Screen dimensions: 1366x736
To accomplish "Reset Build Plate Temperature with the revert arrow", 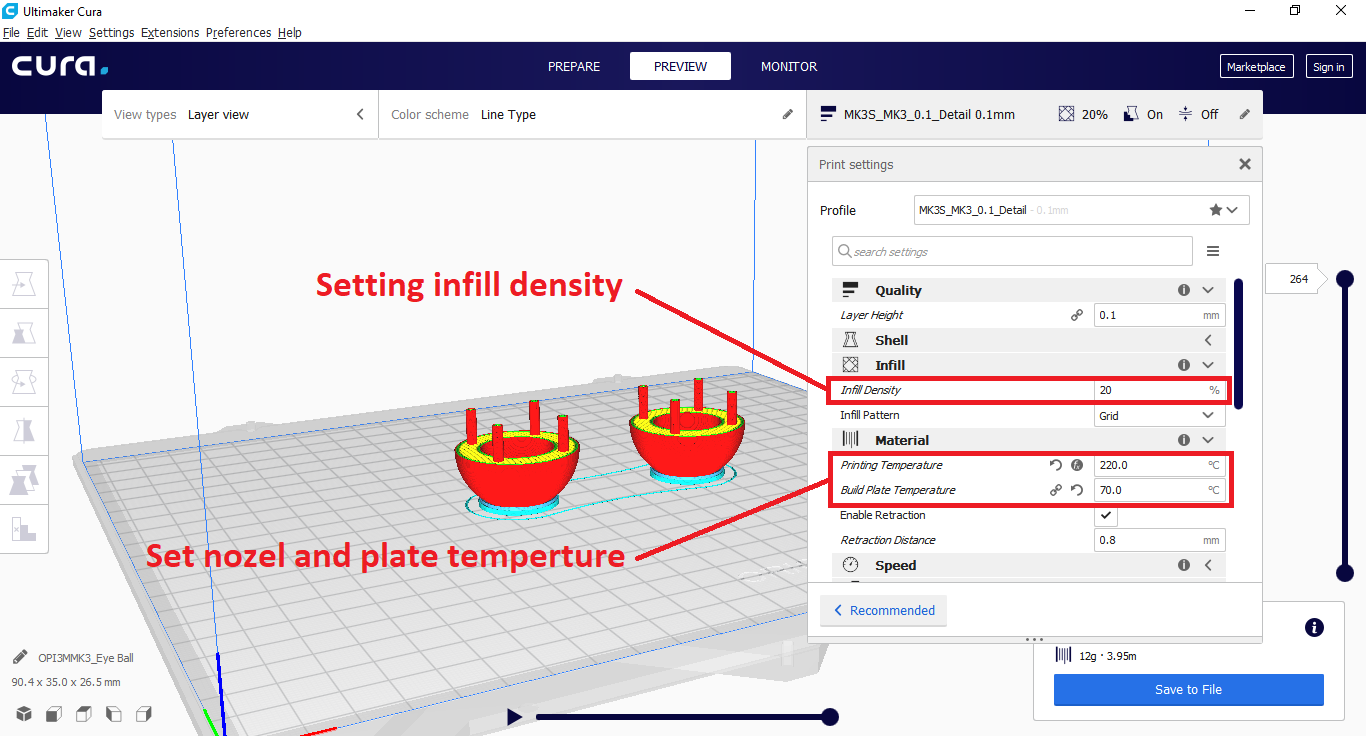I will pos(1077,490).
